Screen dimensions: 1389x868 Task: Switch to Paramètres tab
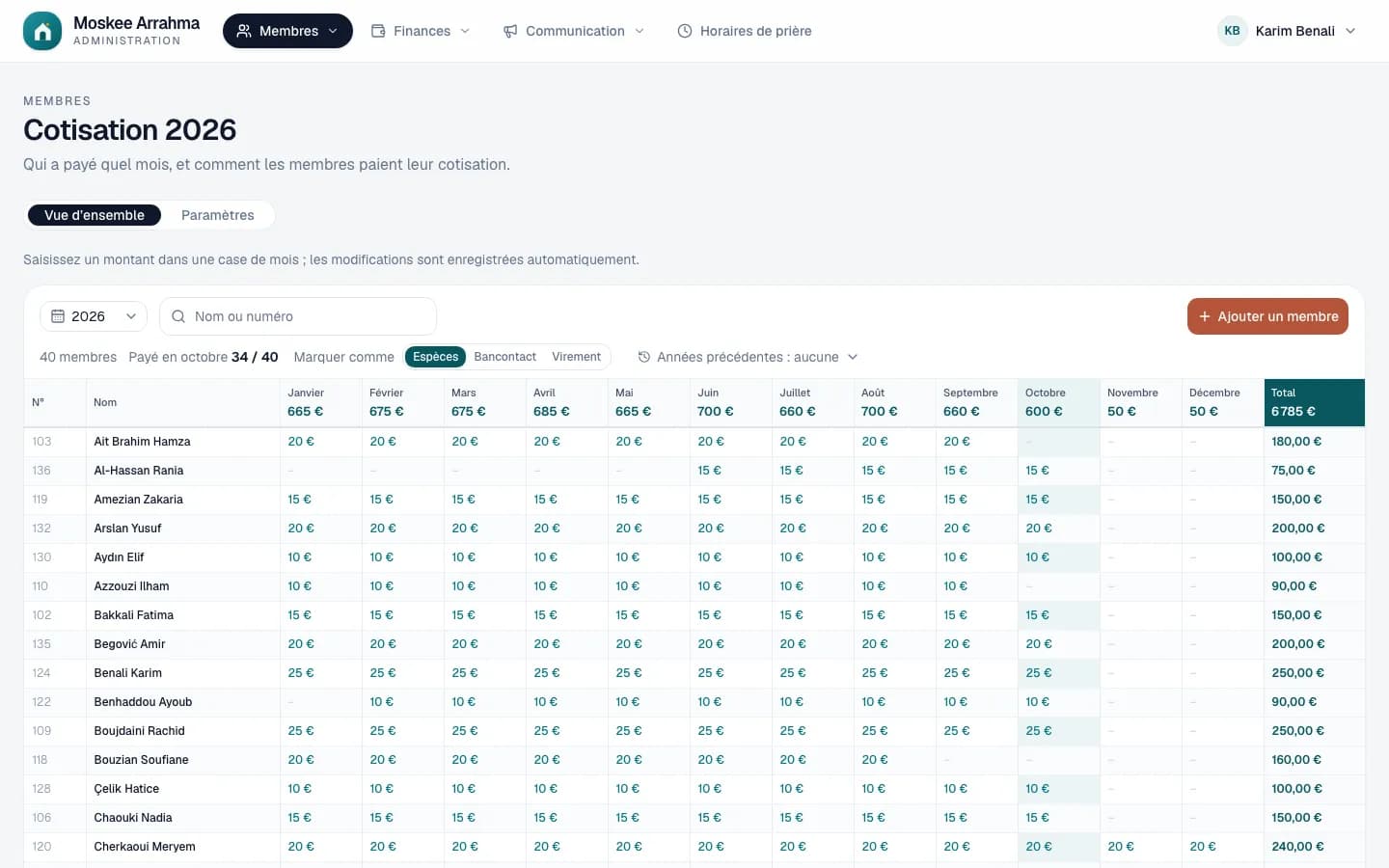[x=218, y=215]
